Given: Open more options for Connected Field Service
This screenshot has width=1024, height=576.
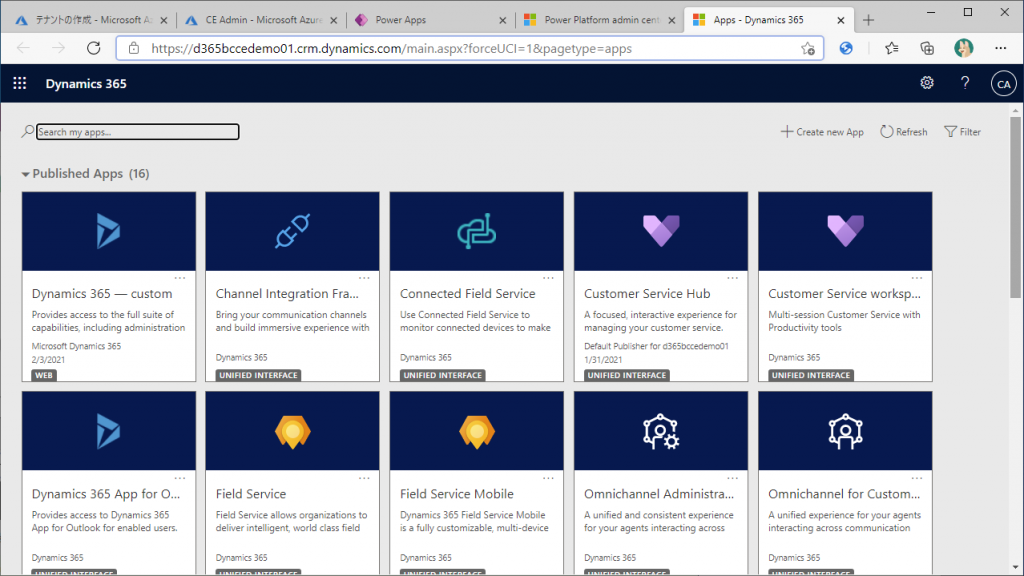Looking at the screenshot, I should 548,278.
